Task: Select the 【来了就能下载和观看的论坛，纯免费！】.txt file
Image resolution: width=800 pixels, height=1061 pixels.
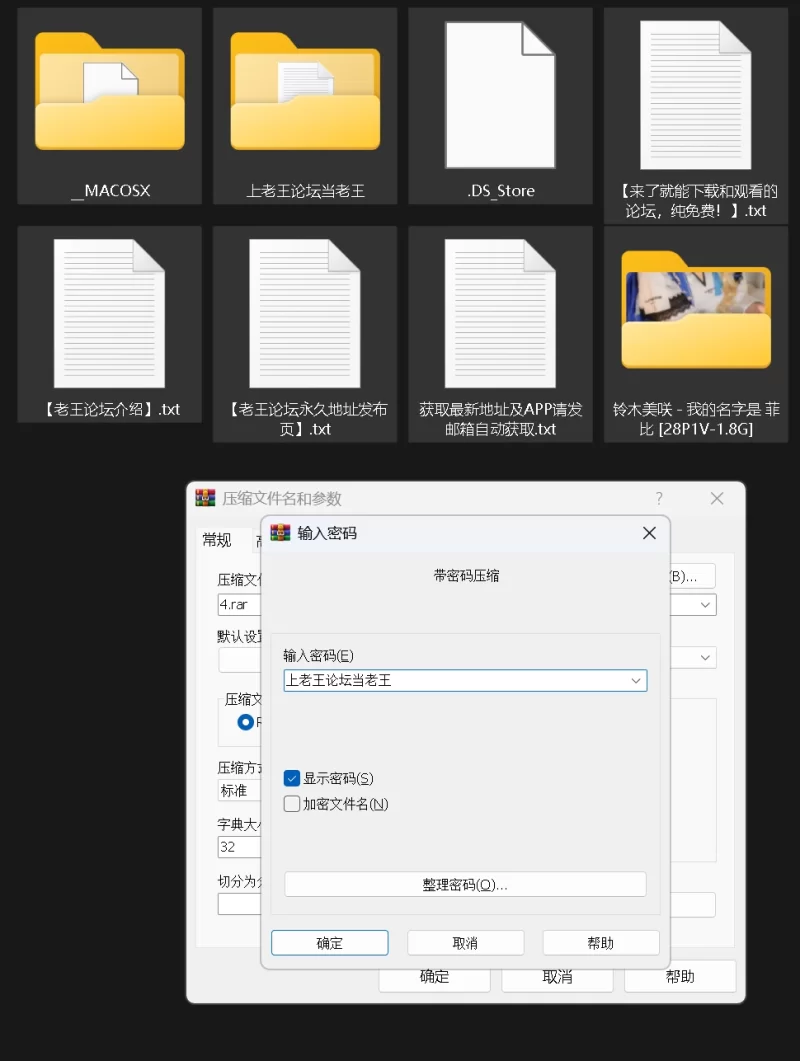Action: [x=696, y=95]
